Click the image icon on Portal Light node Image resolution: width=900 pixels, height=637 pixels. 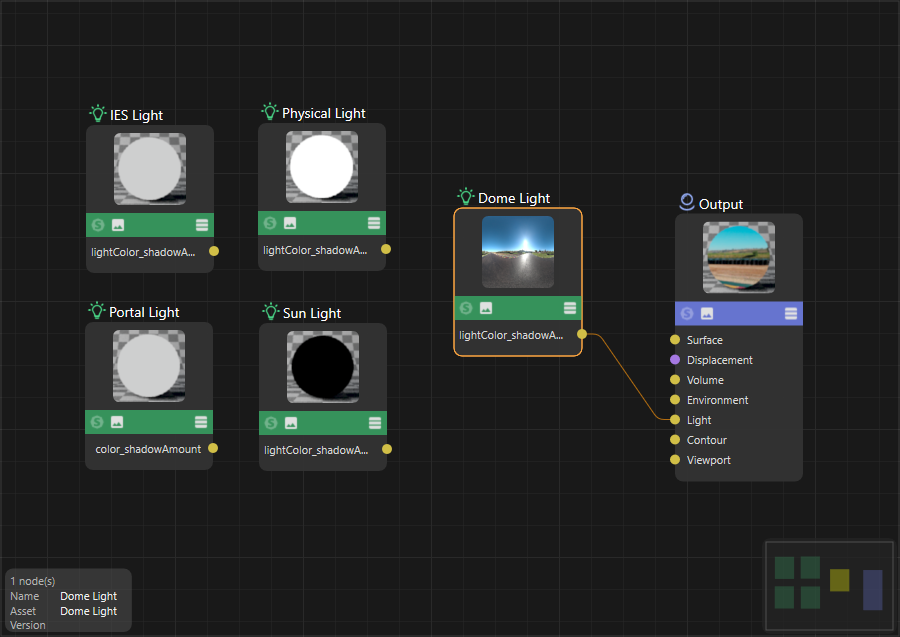(x=117, y=422)
